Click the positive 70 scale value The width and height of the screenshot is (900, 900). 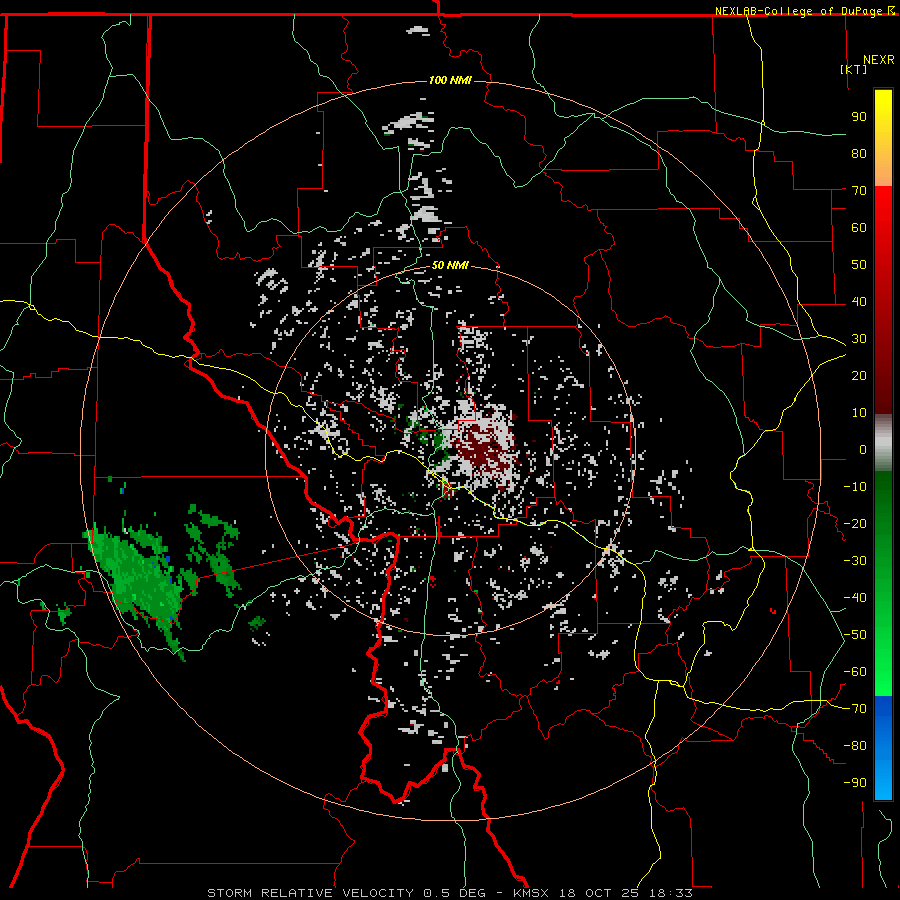(x=859, y=191)
